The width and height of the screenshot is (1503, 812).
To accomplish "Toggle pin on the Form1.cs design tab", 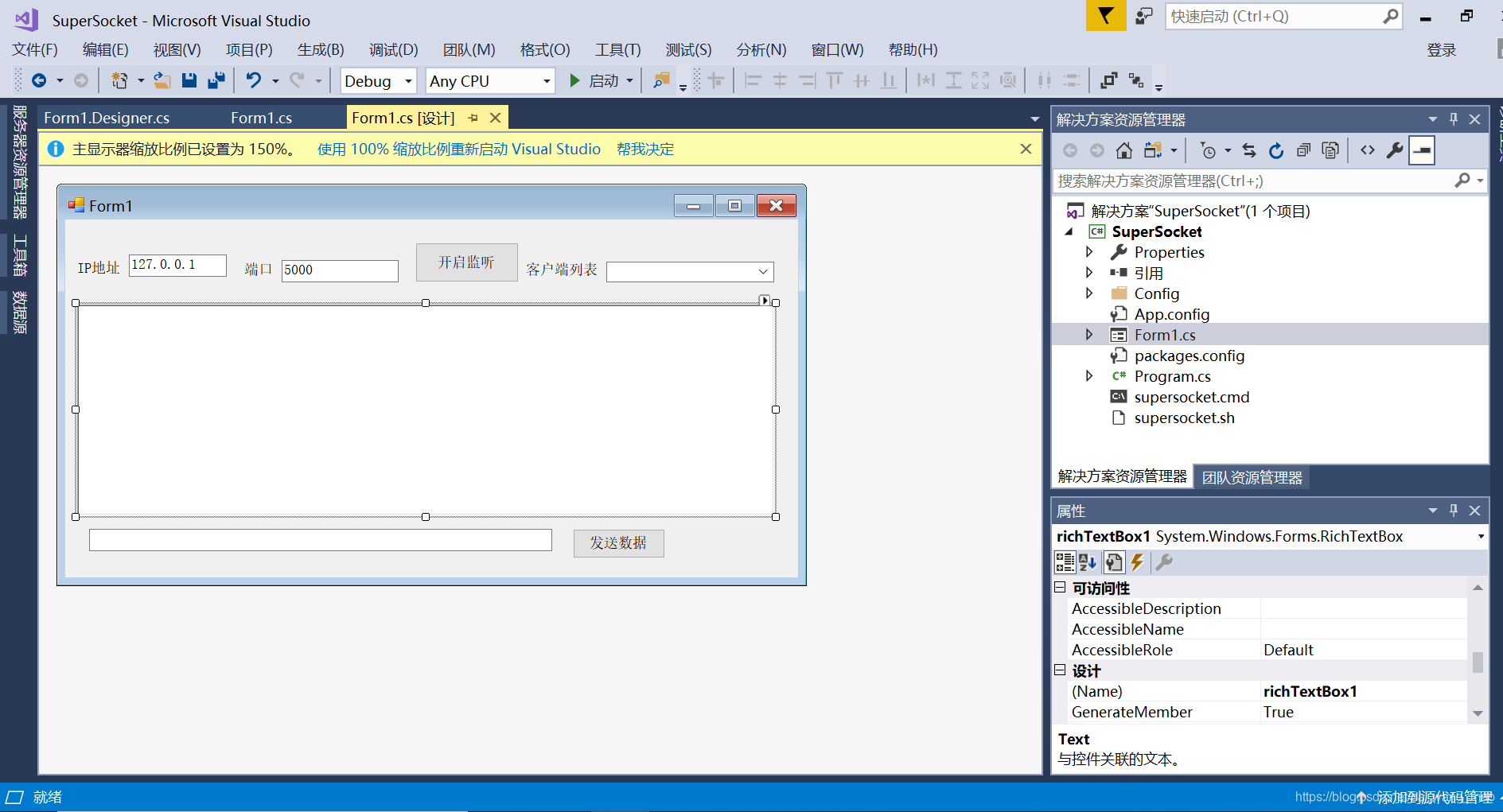I will tap(473, 118).
